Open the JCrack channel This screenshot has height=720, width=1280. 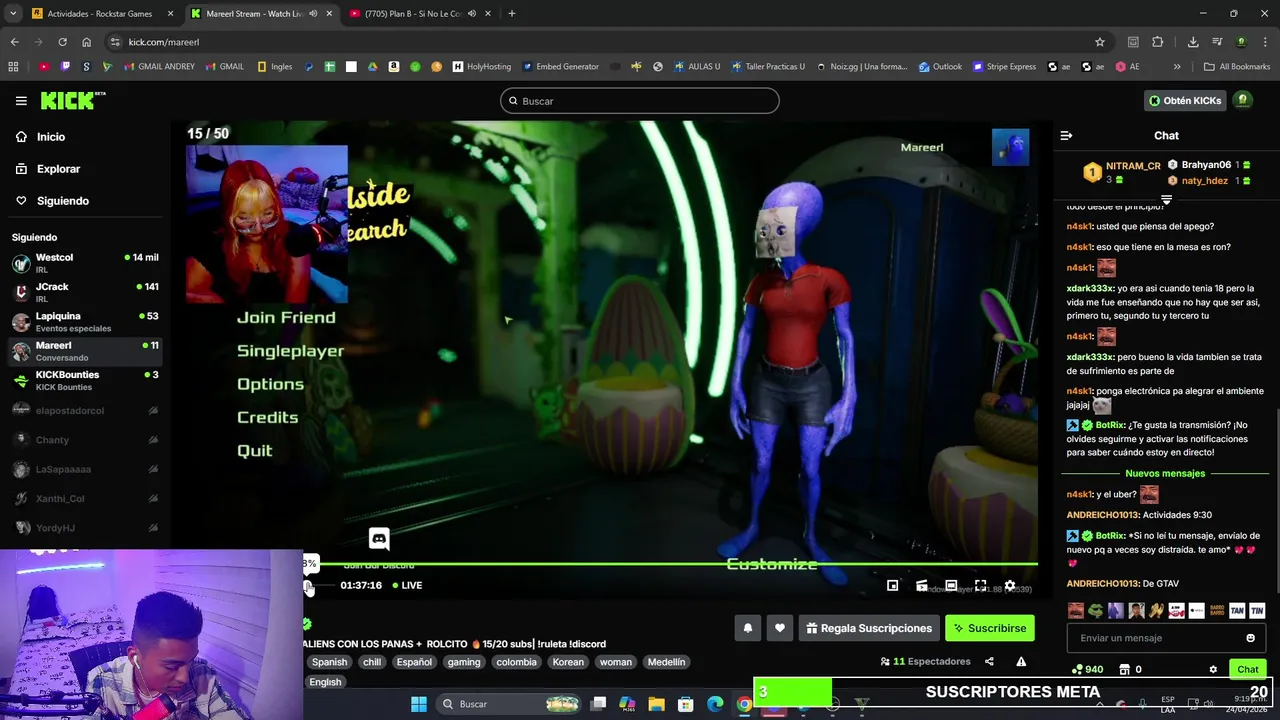[85, 293]
